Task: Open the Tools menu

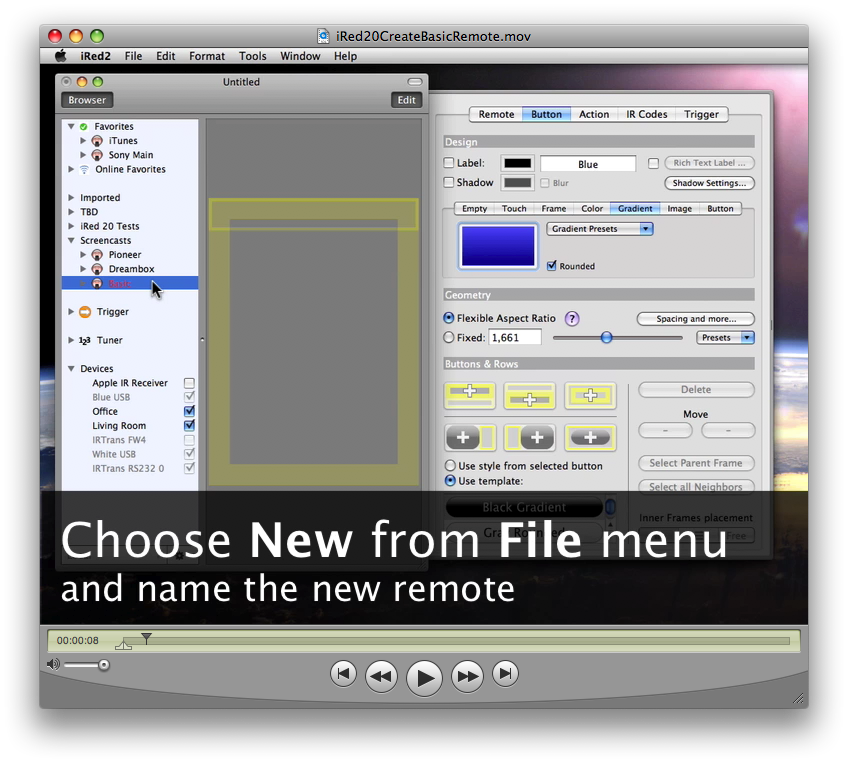Action: tap(253, 56)
